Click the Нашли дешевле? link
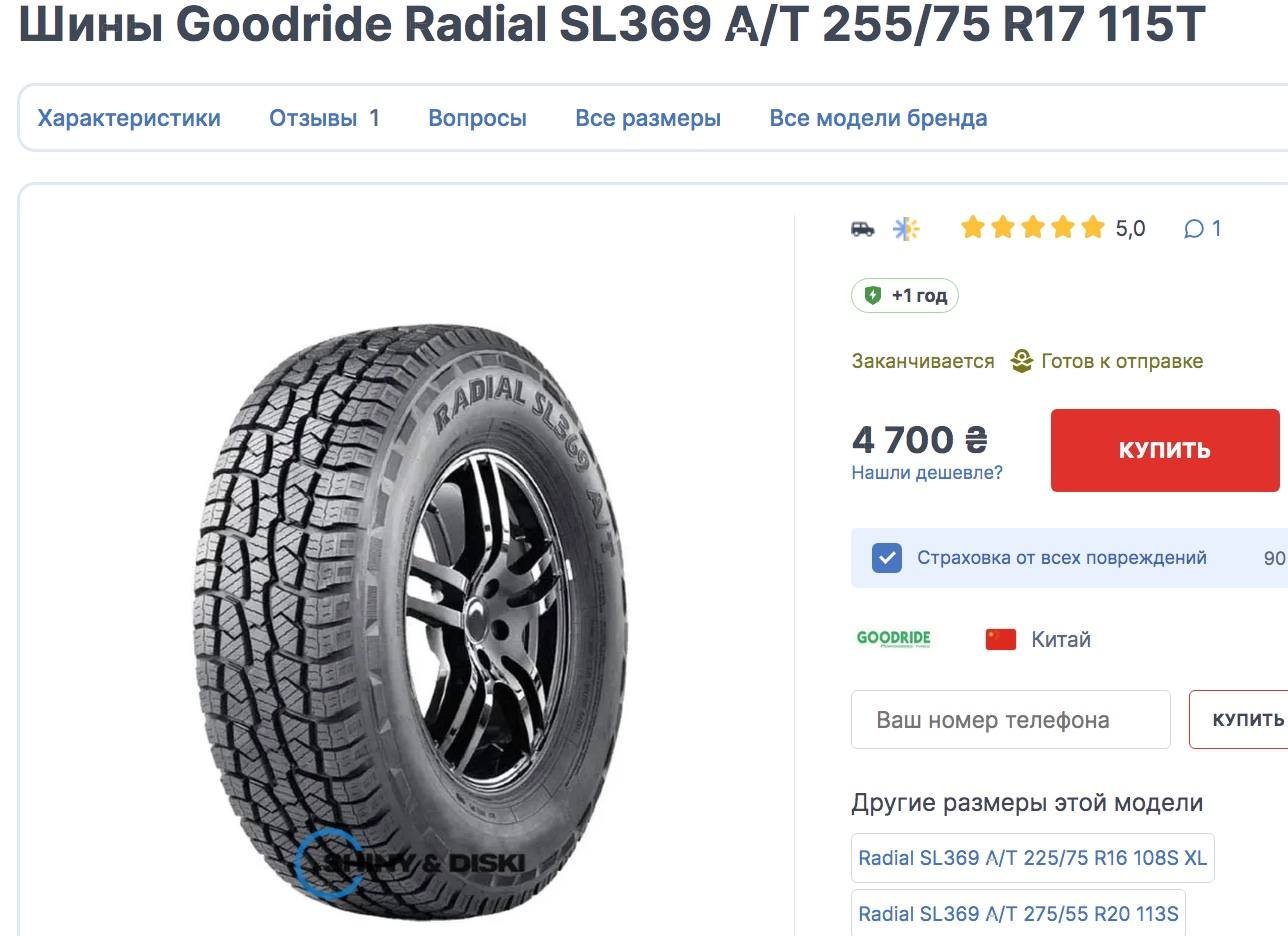The image size is (1288, 936). pyautogui.click(x=927, y=473)
